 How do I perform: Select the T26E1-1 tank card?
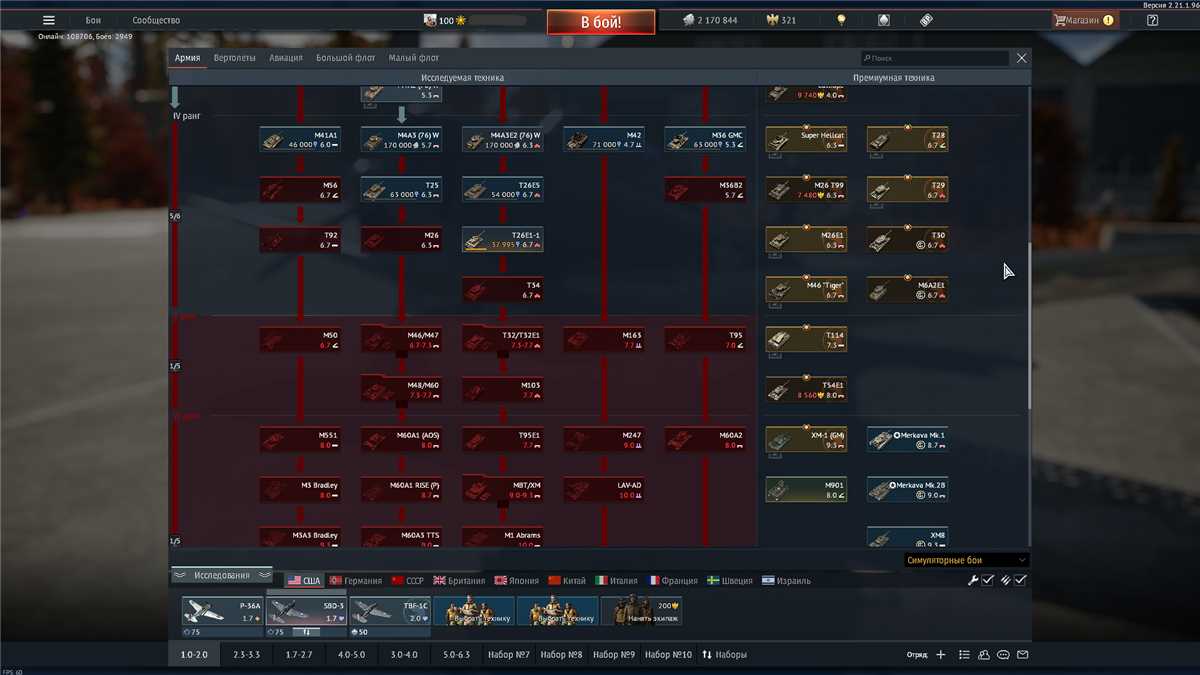(503, 239)
